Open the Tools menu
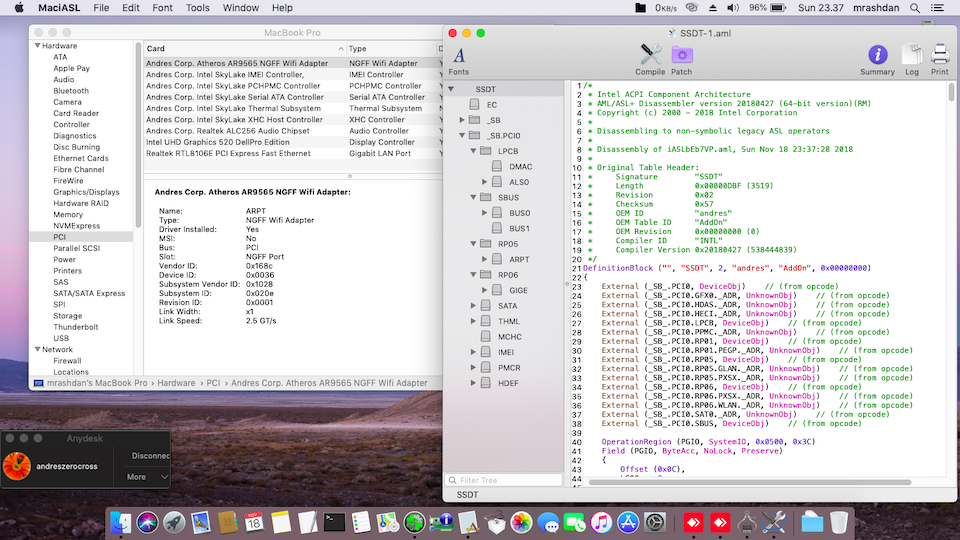This screenshot has height=540, width=960. (198, 8)
